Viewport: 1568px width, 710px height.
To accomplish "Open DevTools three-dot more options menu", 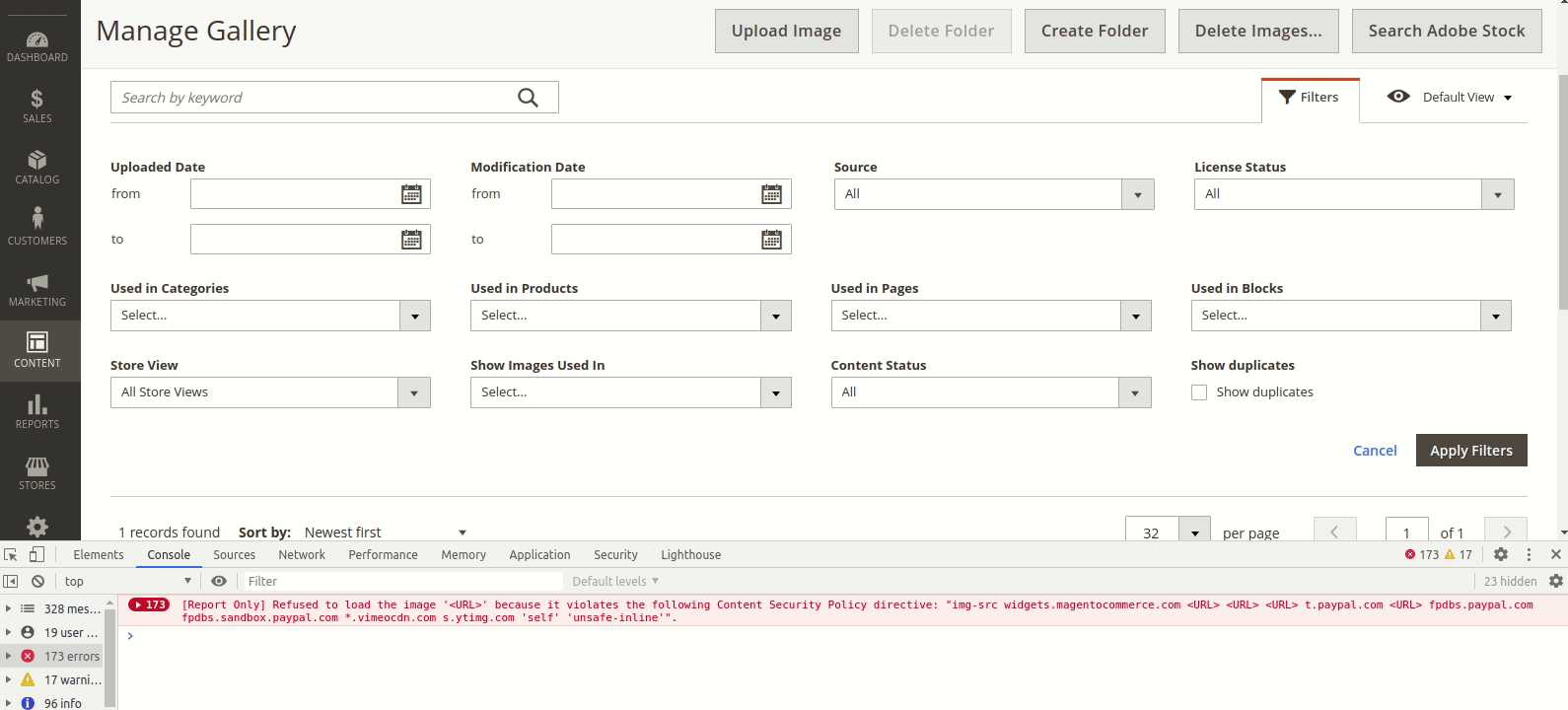I will pos(1529,555).
